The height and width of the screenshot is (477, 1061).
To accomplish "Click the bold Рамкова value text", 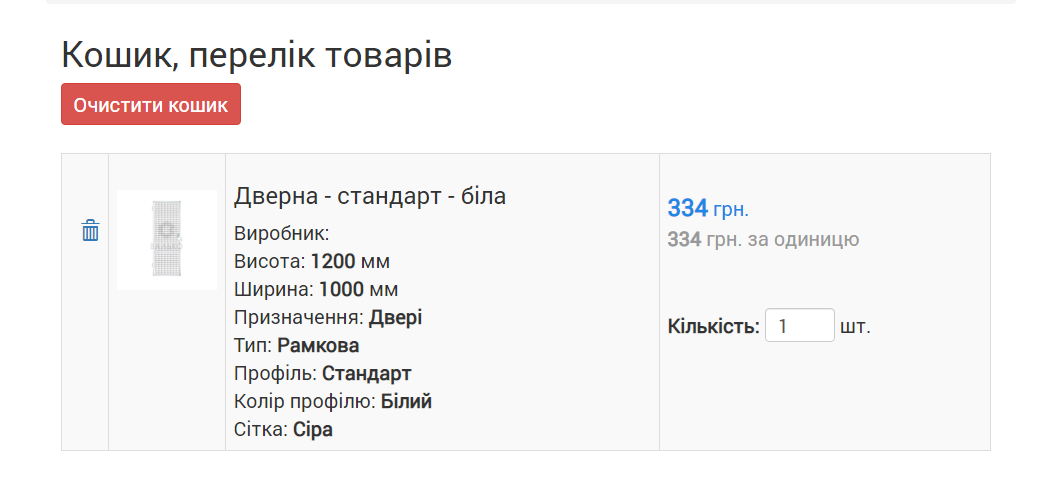I will tap(318, 346).
